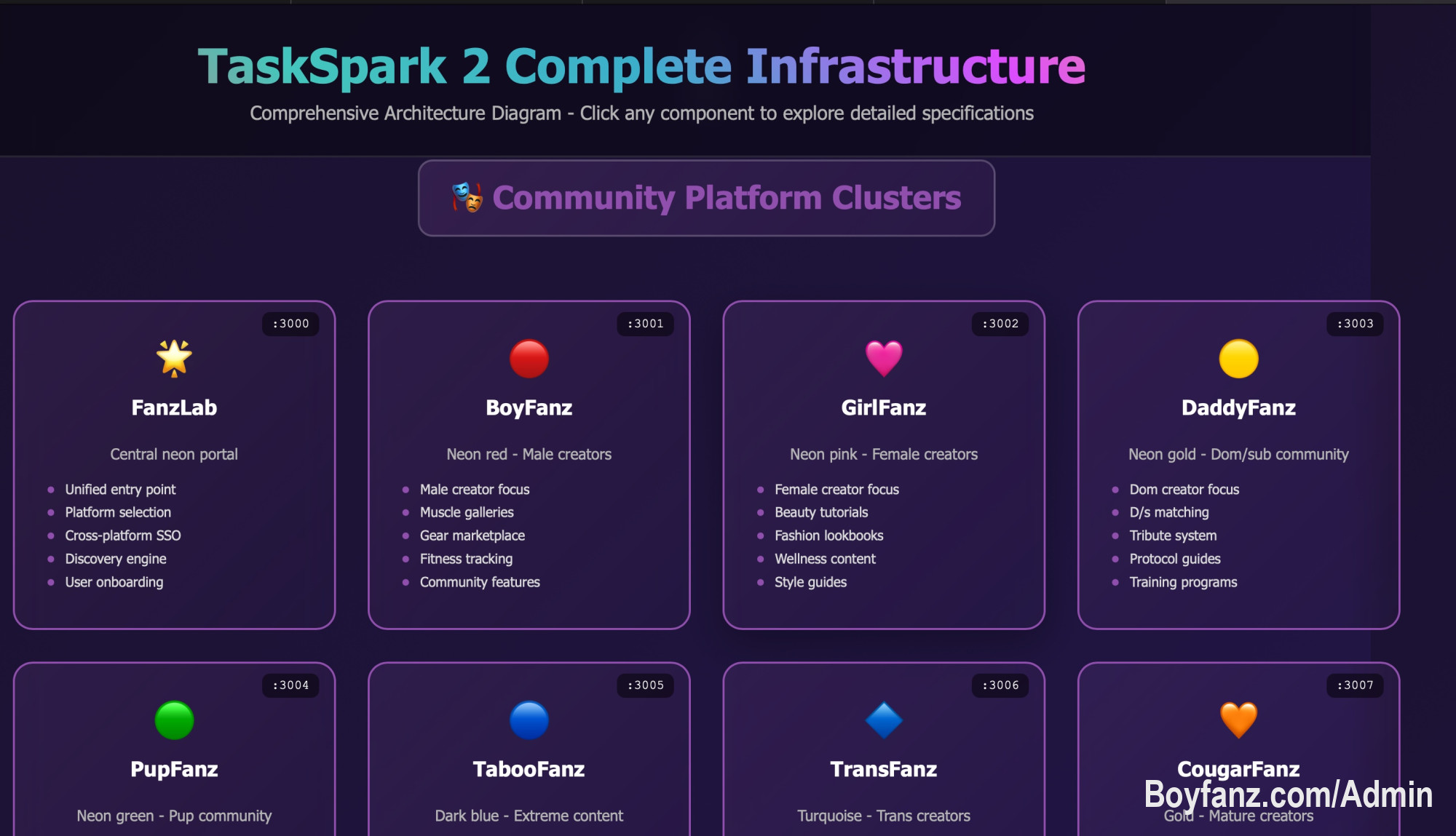Select the :3001 port badge
This screenshot has width=1456, height=836.
point(645,324)
